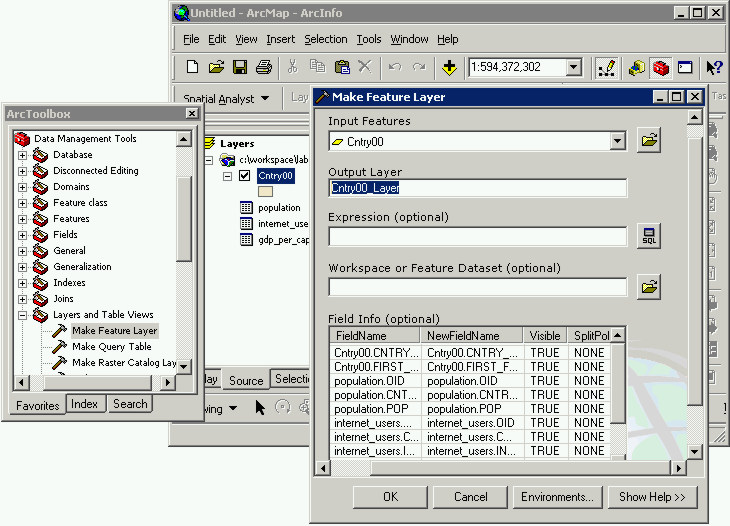Click the Environments... button
This screenshot has height=526, width=730.
click(557, 497)
